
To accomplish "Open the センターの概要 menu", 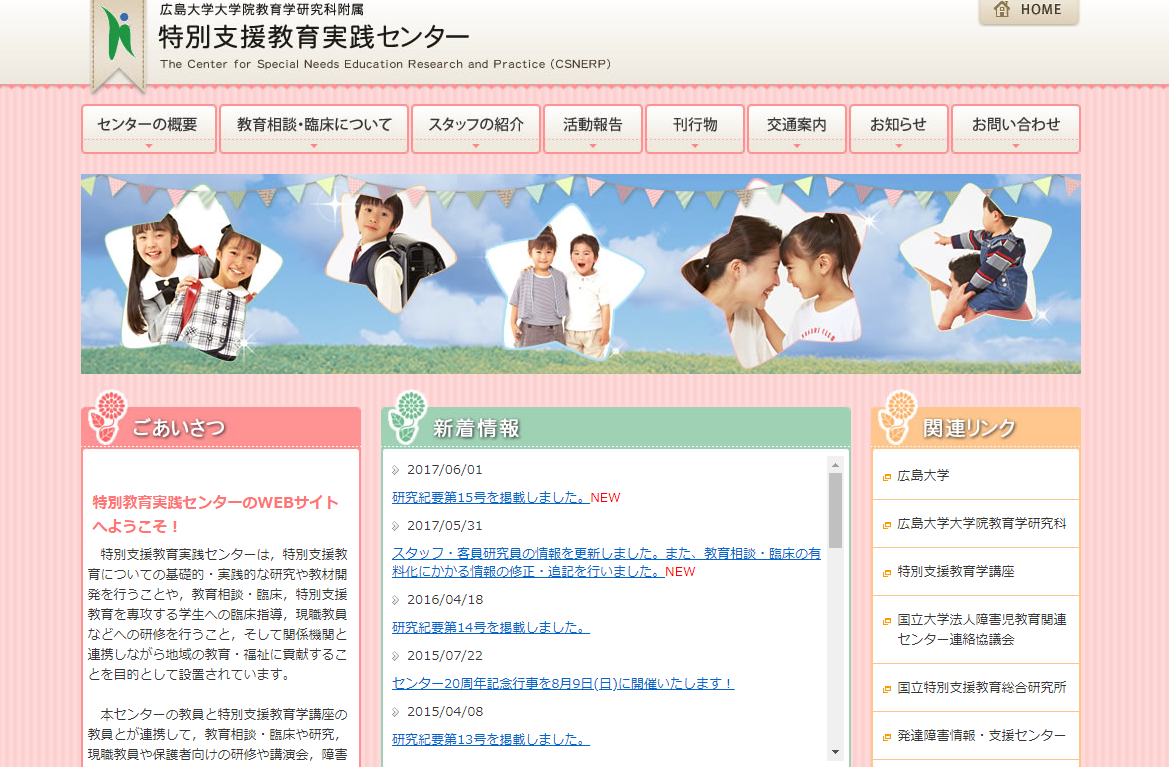I will point(148,129).
